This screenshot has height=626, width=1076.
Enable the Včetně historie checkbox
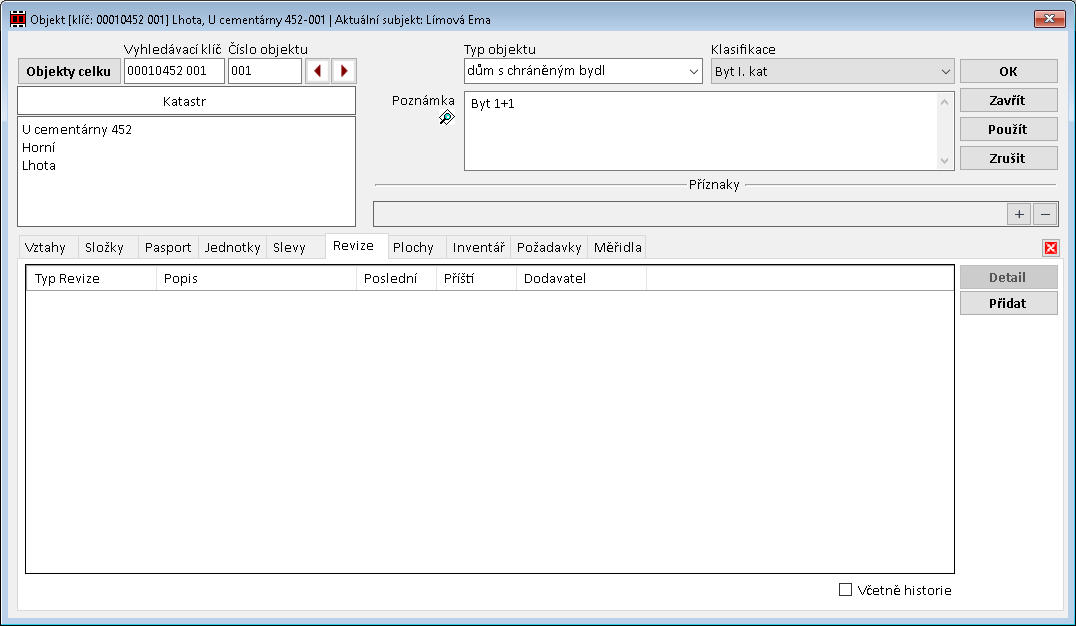click(845, 590)
